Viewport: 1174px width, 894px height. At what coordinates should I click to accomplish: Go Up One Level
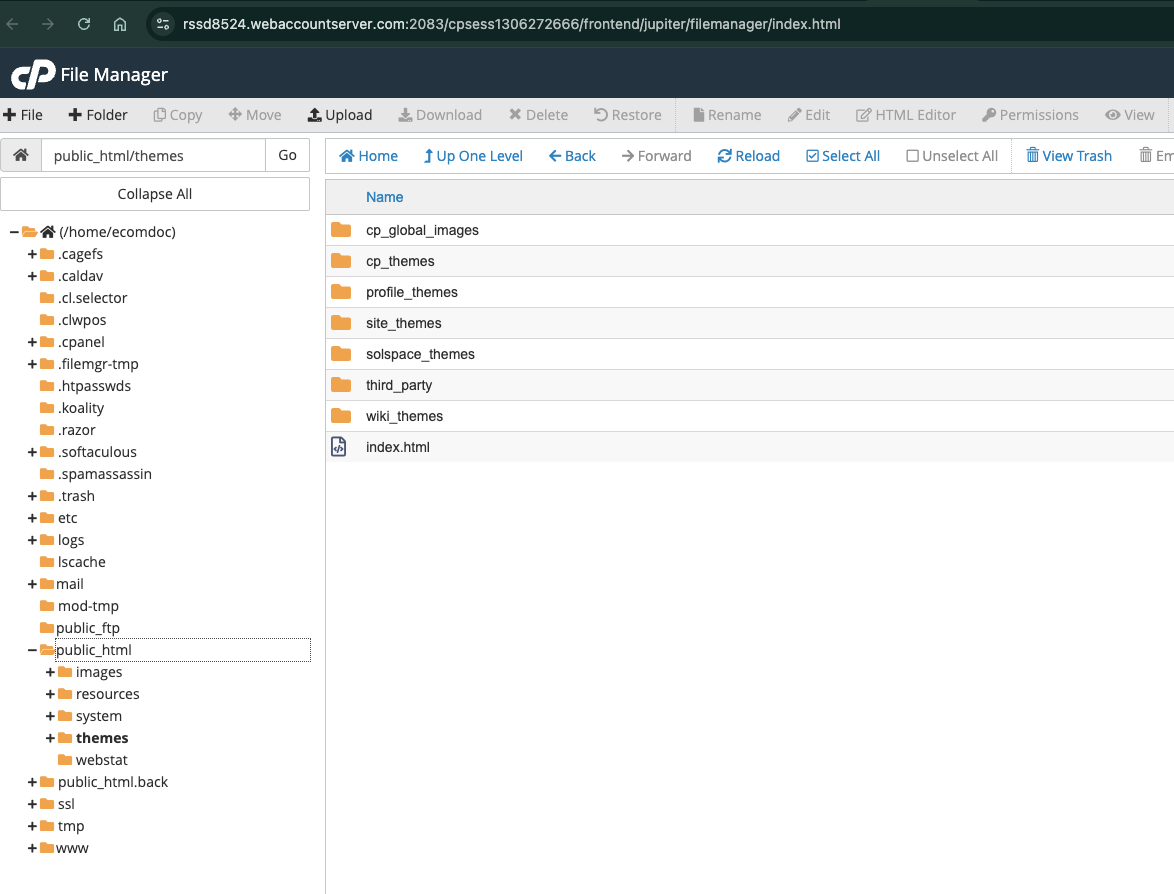472,156
